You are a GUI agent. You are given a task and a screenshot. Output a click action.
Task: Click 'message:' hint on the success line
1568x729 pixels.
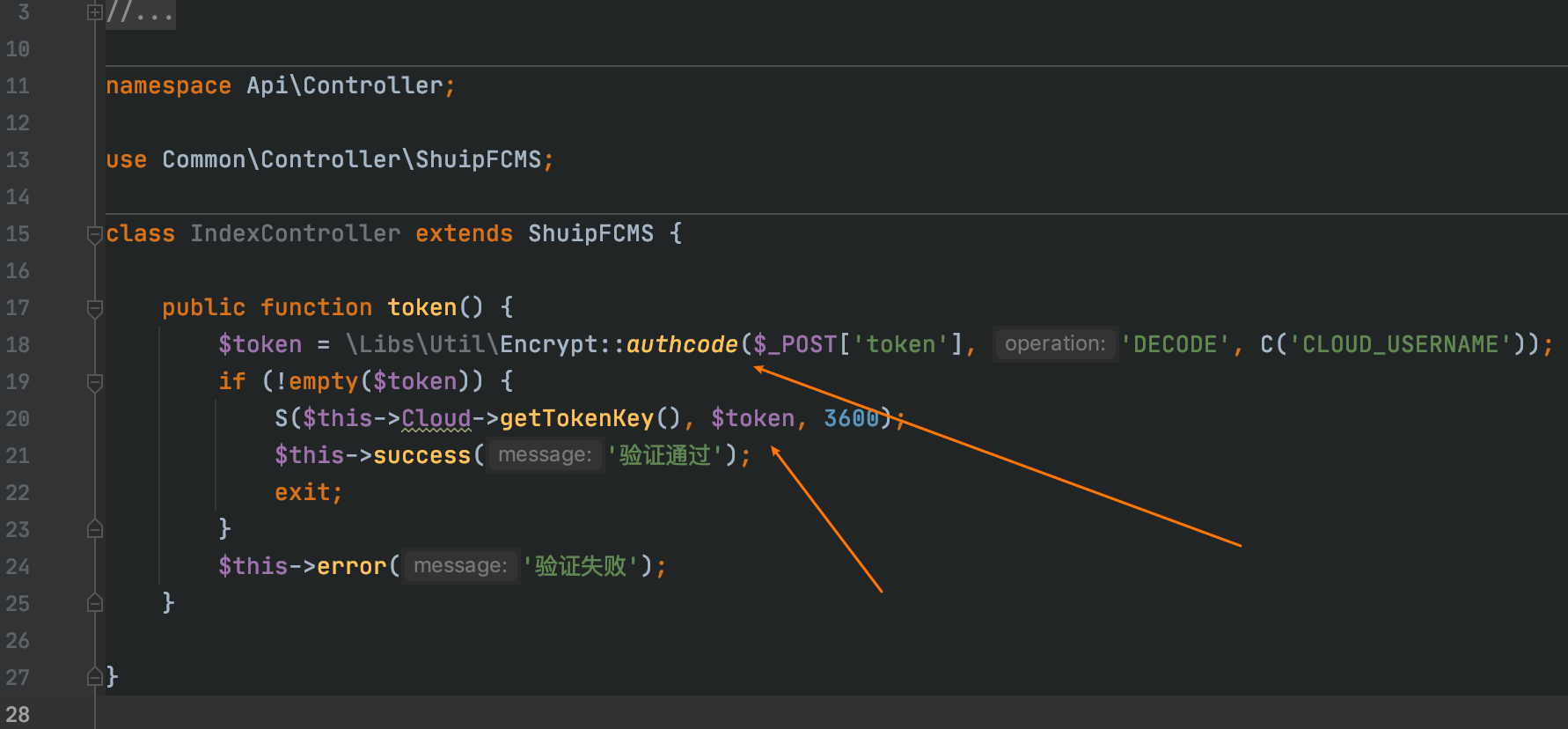pos(545,455)
